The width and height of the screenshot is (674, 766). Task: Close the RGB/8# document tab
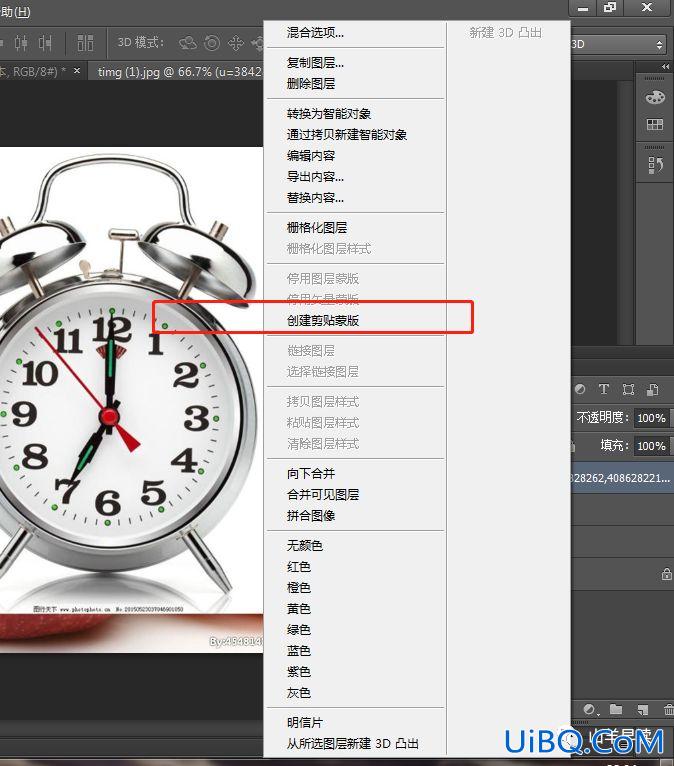coord(77,71)
